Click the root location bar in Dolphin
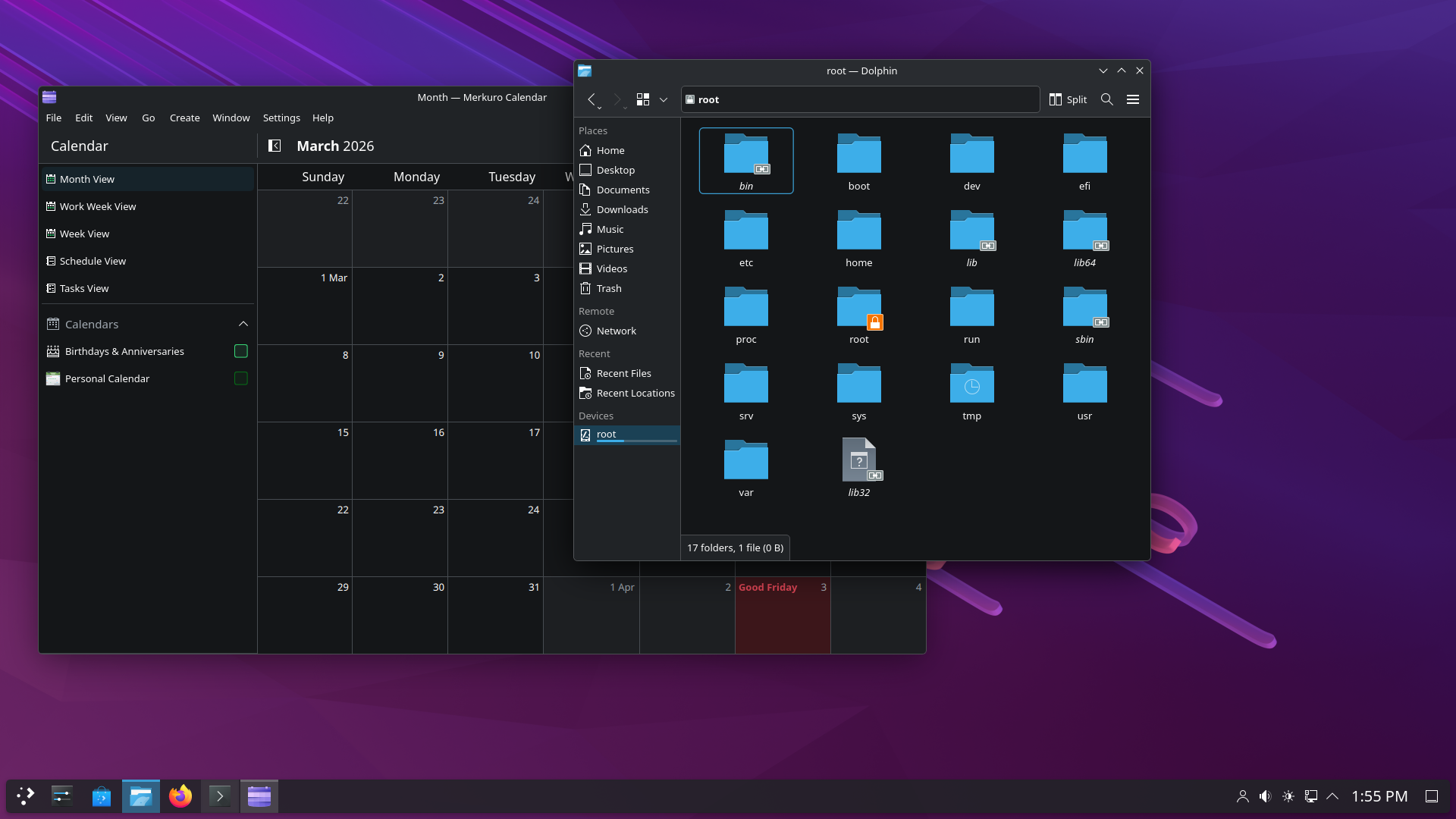The height and width of the screenshot is (819, 1456). (860, 99)
